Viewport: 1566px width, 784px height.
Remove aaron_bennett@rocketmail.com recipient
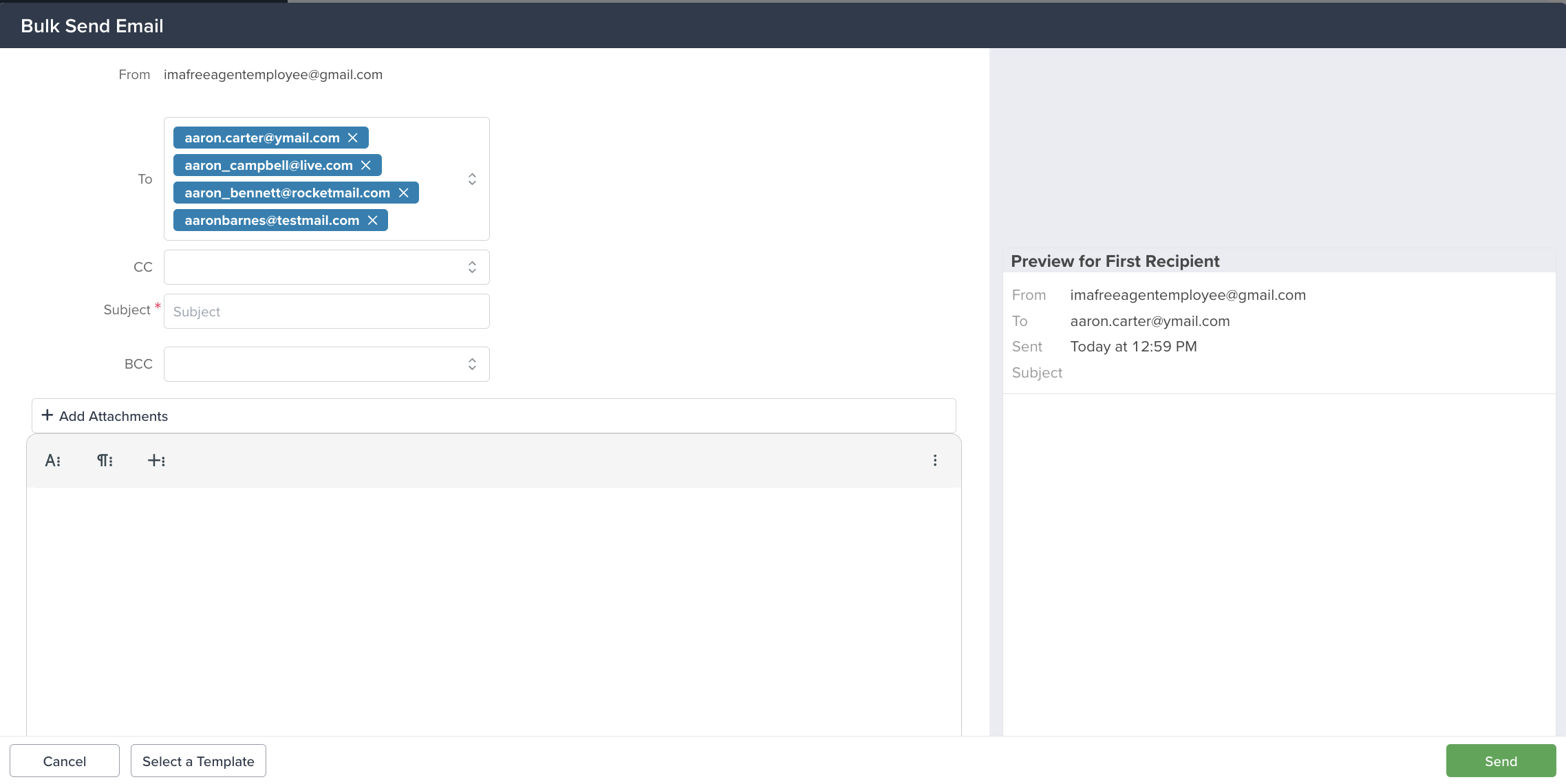click(x=404, y=193)
